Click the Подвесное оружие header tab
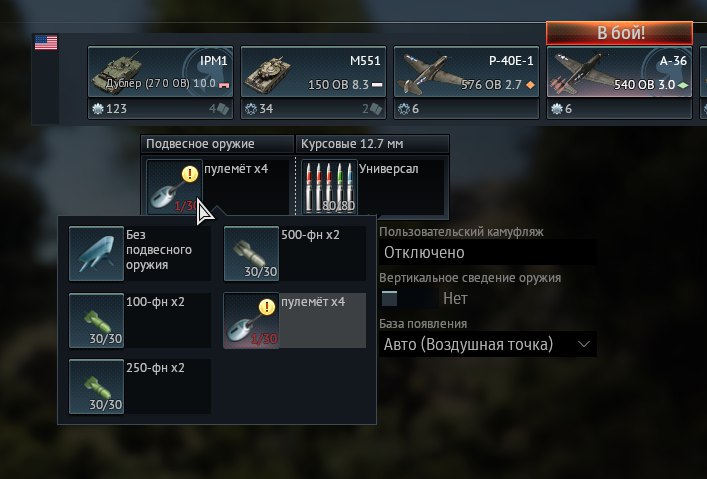The image size is (707, 479). click(217, 144)
